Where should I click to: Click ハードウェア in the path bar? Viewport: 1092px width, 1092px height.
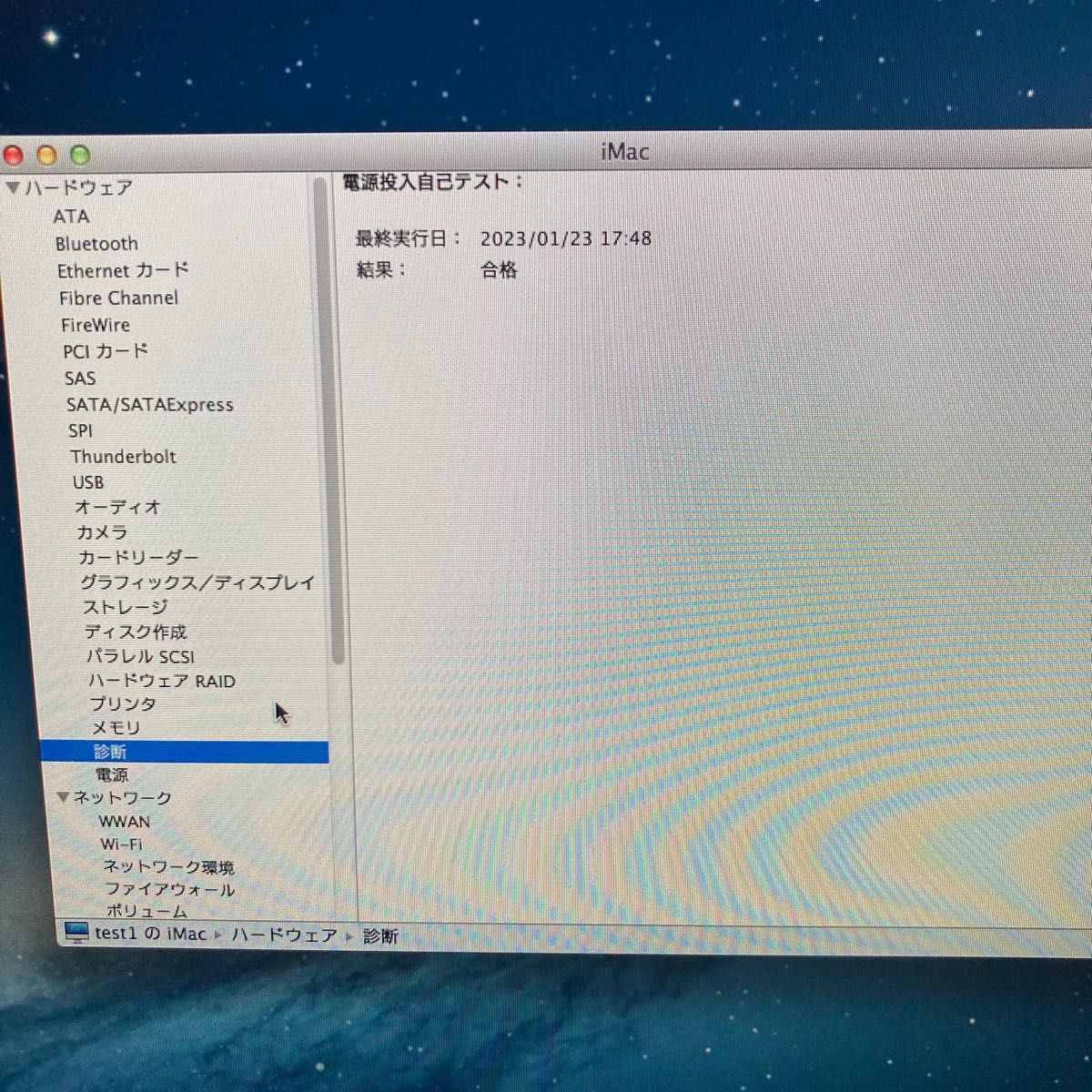click(x=284, y=935)
